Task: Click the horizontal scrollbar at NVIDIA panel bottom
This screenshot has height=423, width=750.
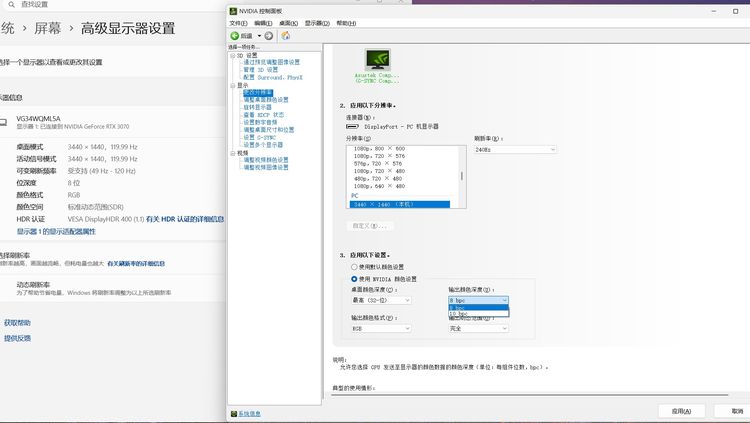Action: click(530, 395)
